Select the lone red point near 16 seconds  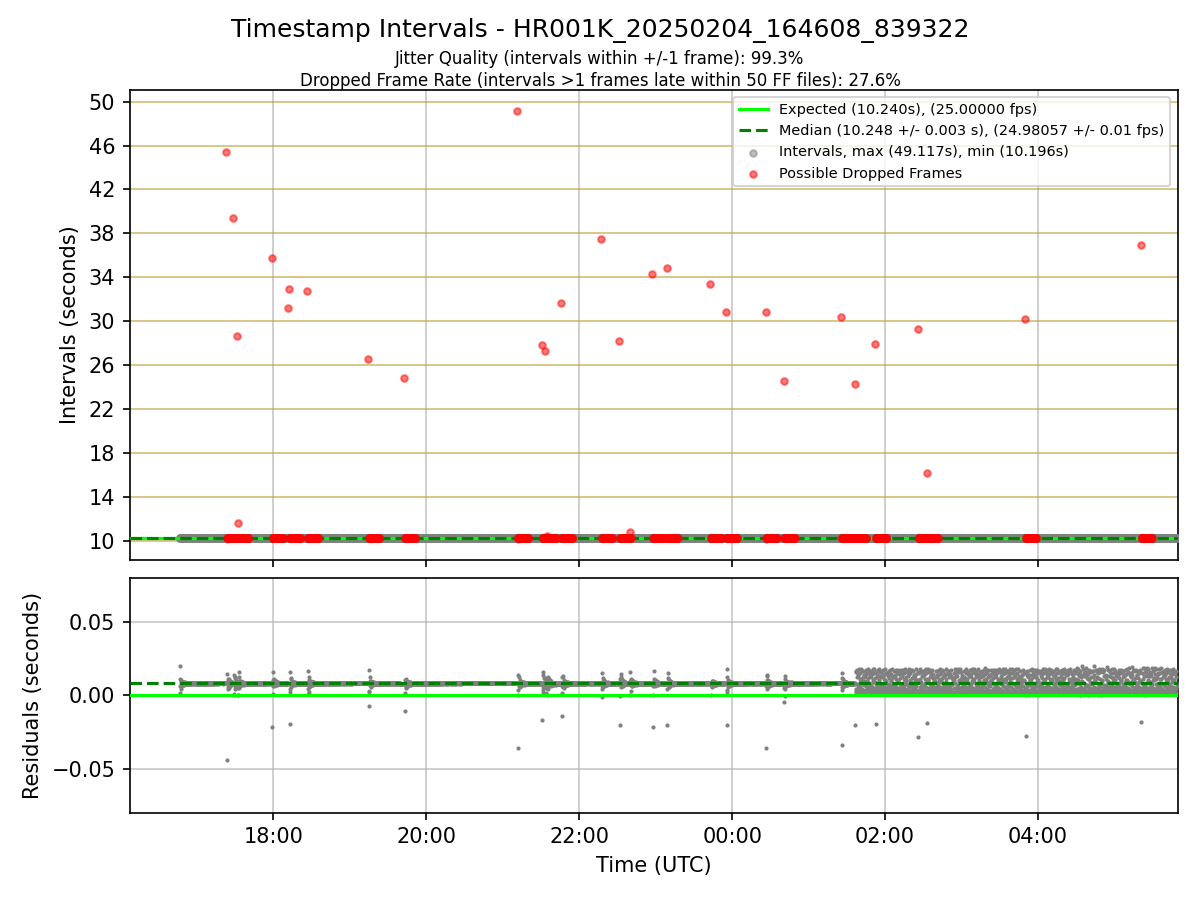point(927,473)
